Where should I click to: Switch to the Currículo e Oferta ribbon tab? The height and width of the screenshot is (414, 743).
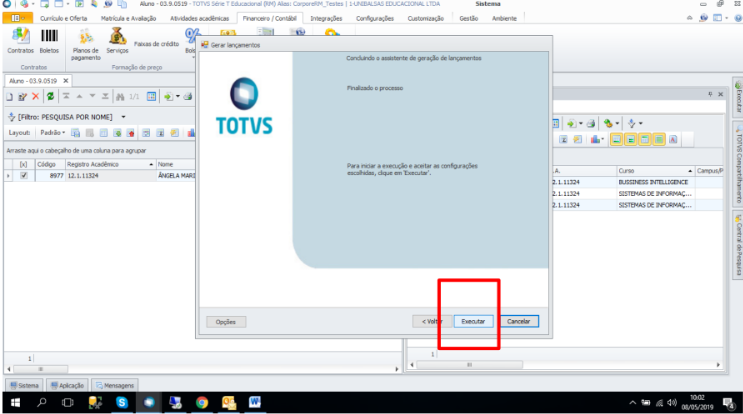pos(64,18)
